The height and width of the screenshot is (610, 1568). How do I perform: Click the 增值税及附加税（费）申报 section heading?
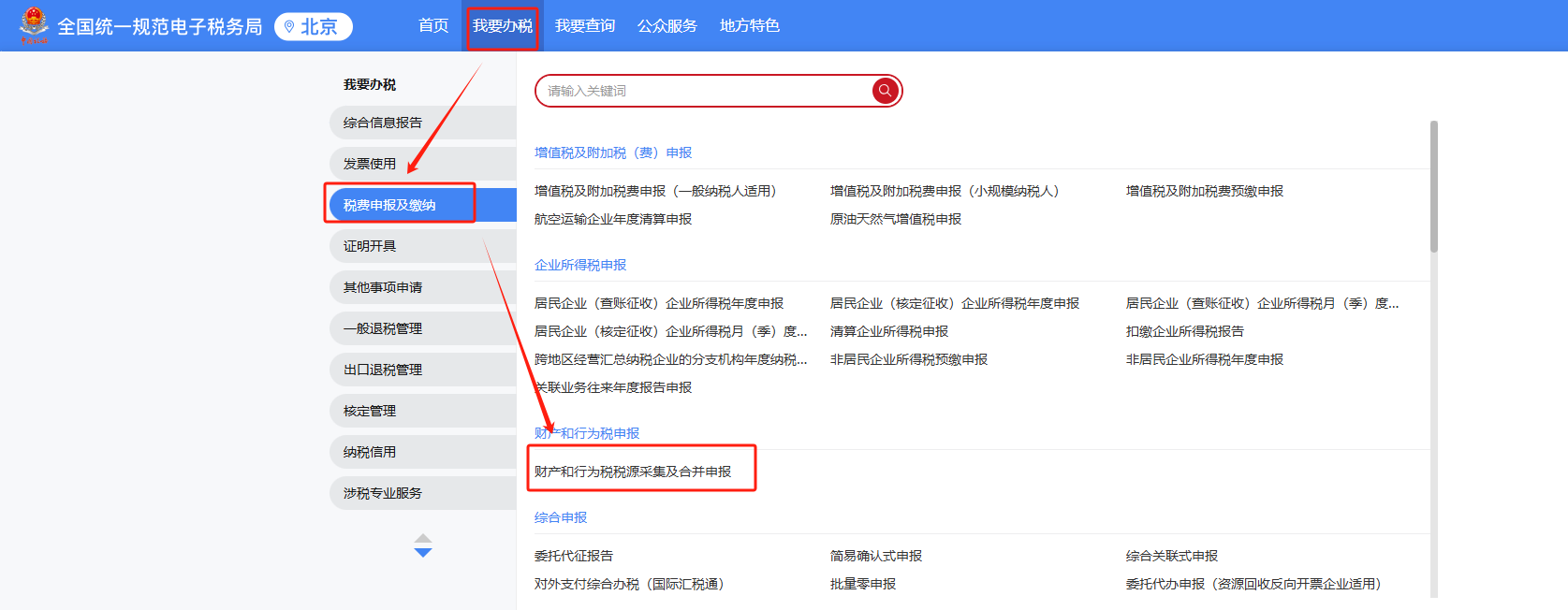pyautogui.click(x=613, y=152)
